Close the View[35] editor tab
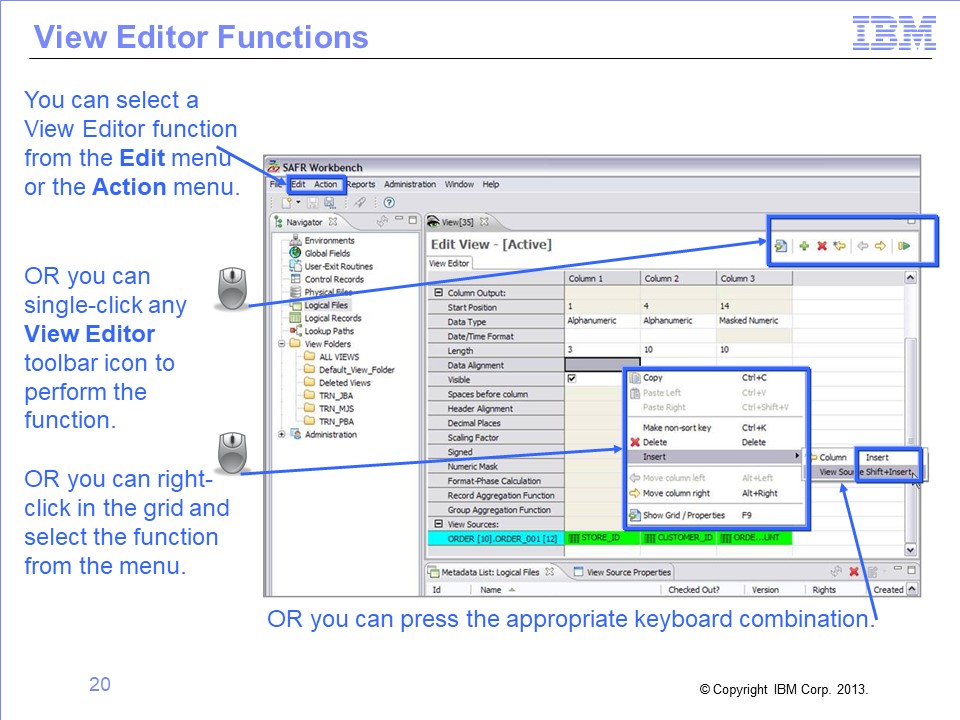 484,222
